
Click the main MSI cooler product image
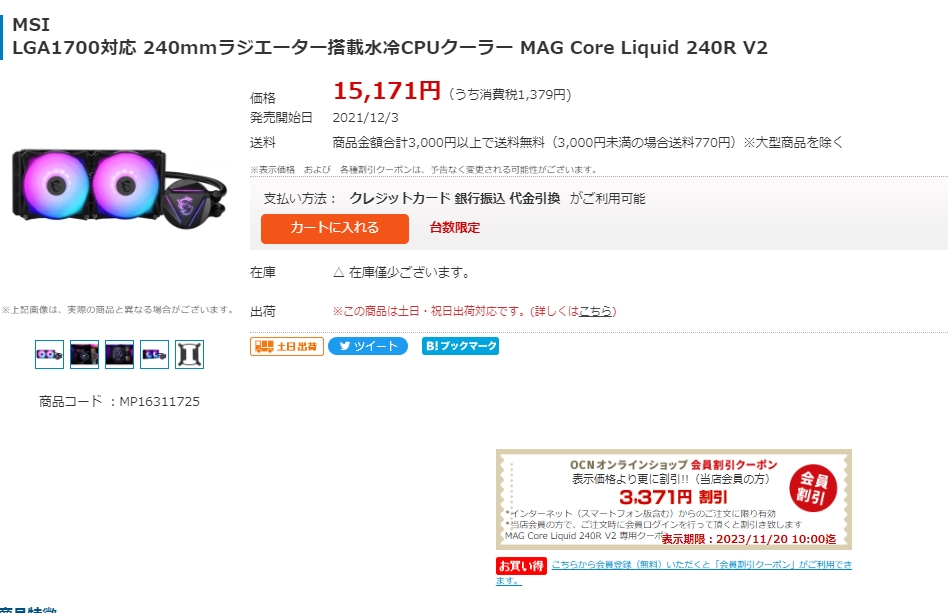tap(120, 187)
